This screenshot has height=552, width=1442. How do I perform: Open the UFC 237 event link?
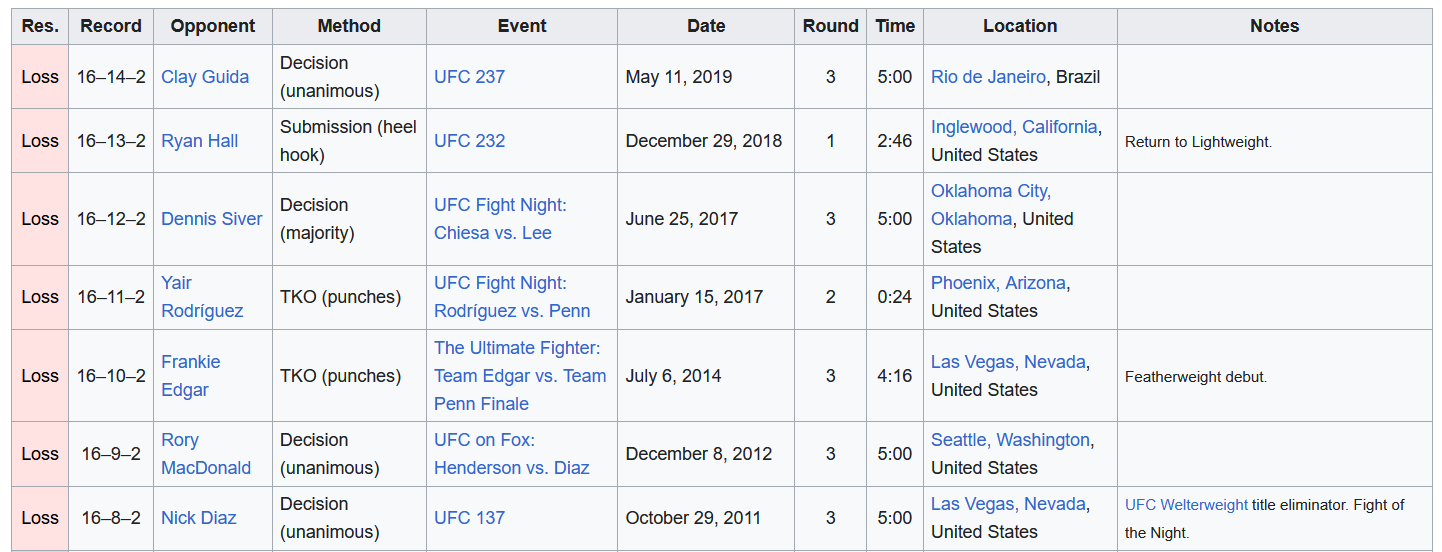click(469, 77)
